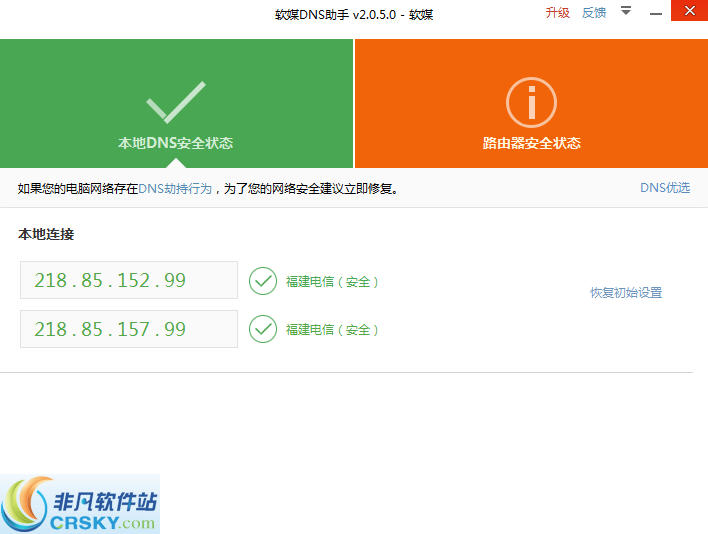Image resolution: width=708 pixels, height=534 pixels.
Task: Click the 升级 upgrade link
Action: coord(558,13)
